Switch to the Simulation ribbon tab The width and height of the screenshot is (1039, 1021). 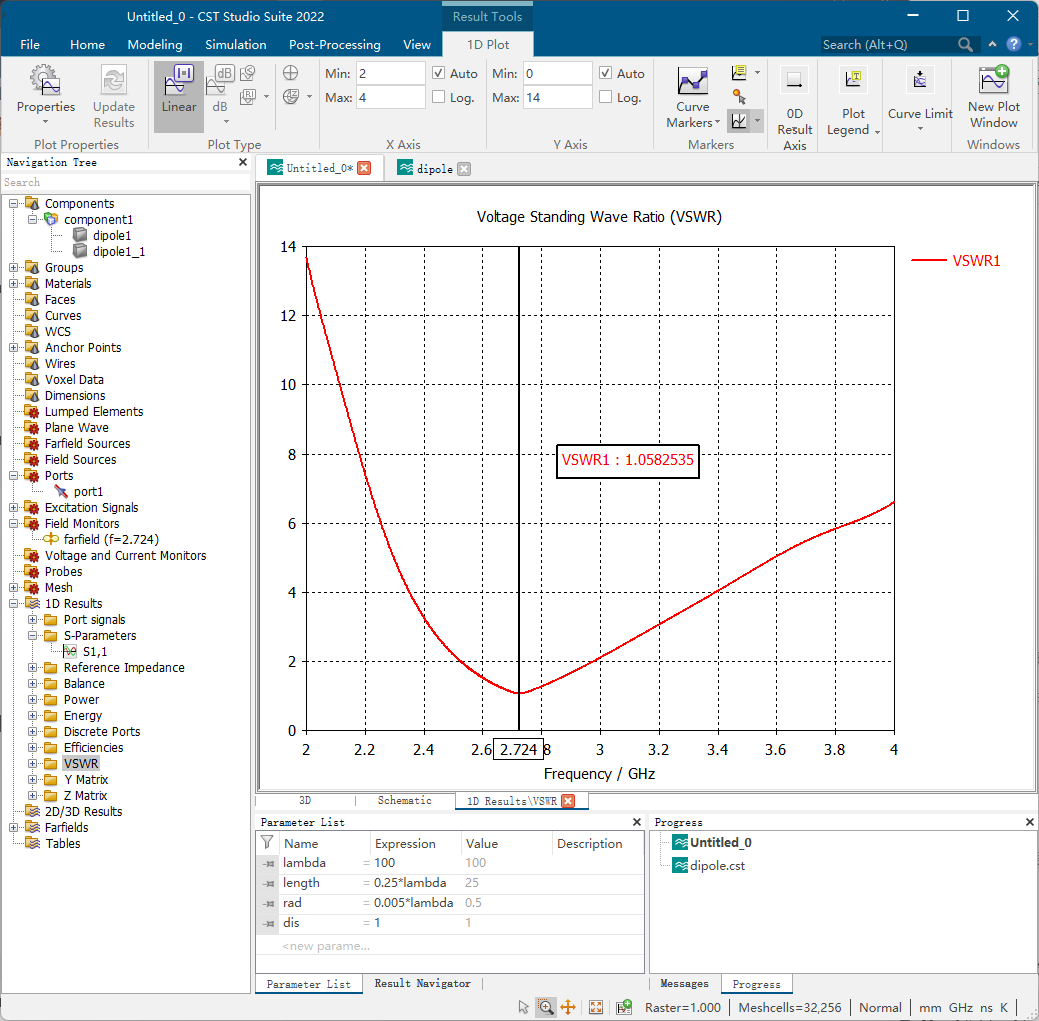(235, 44)
